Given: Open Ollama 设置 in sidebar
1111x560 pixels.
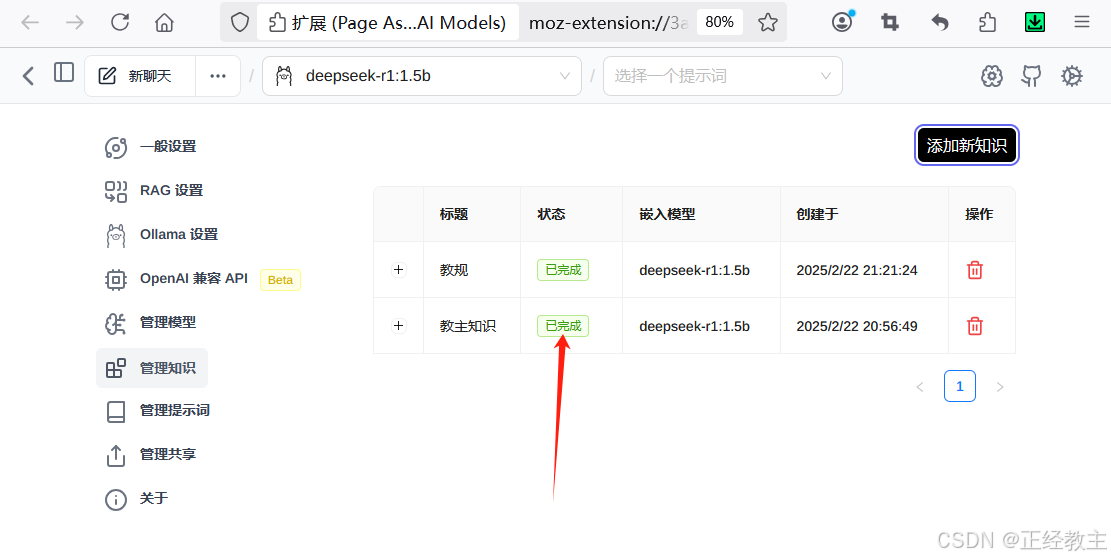Looking at the screenshot, I should (x=162, y=235).
